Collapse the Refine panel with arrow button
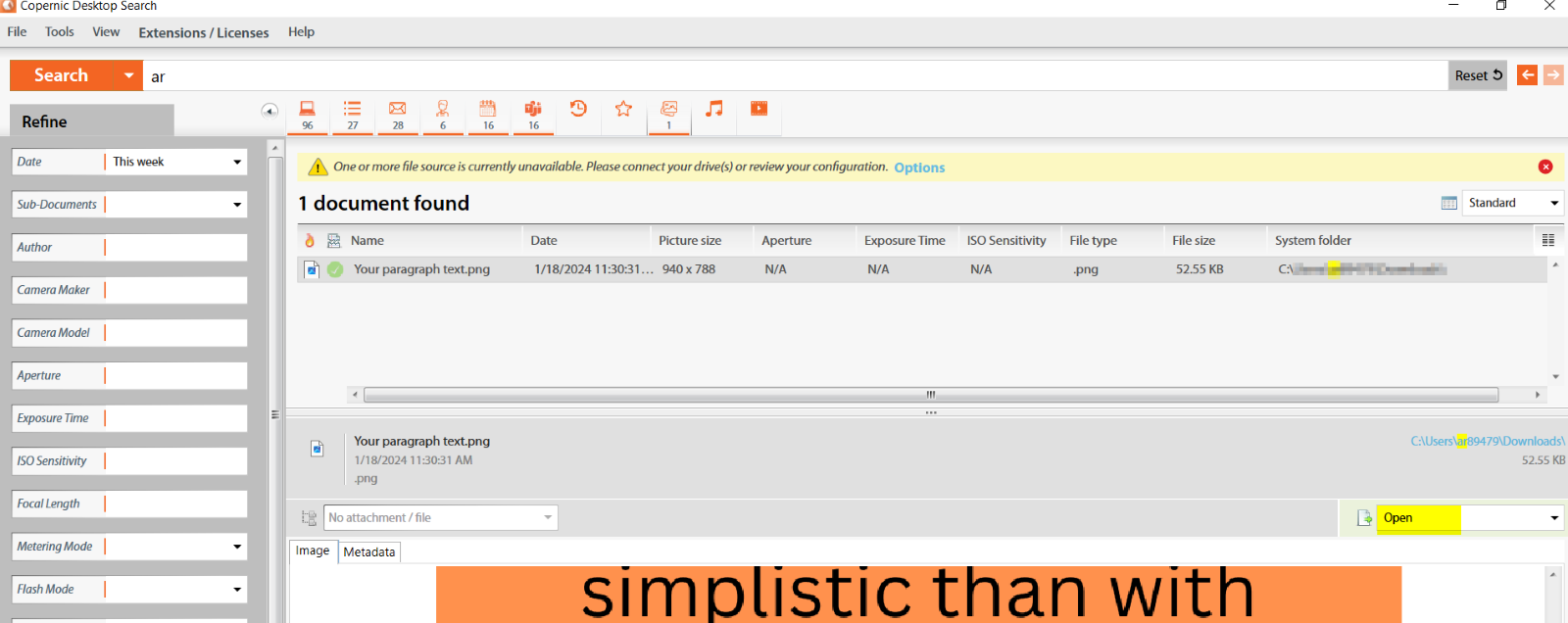 [269, 111]
